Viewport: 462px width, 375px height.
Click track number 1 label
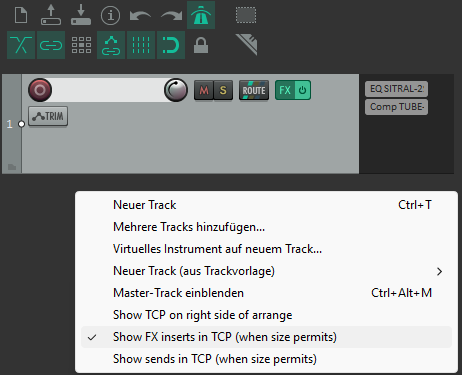[9, 124]
